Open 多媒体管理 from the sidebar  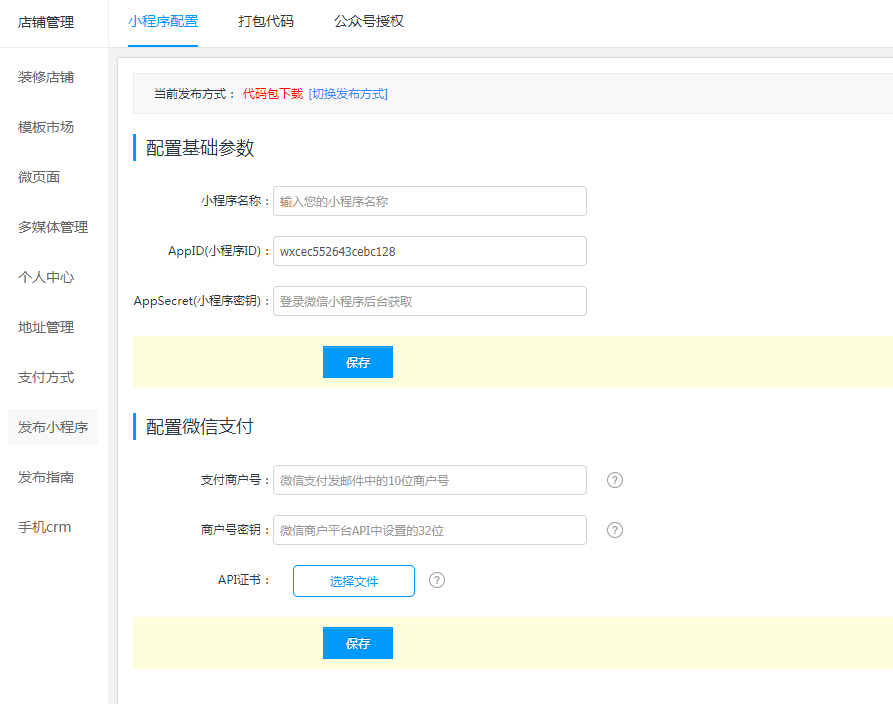click(x=53, y=227)
